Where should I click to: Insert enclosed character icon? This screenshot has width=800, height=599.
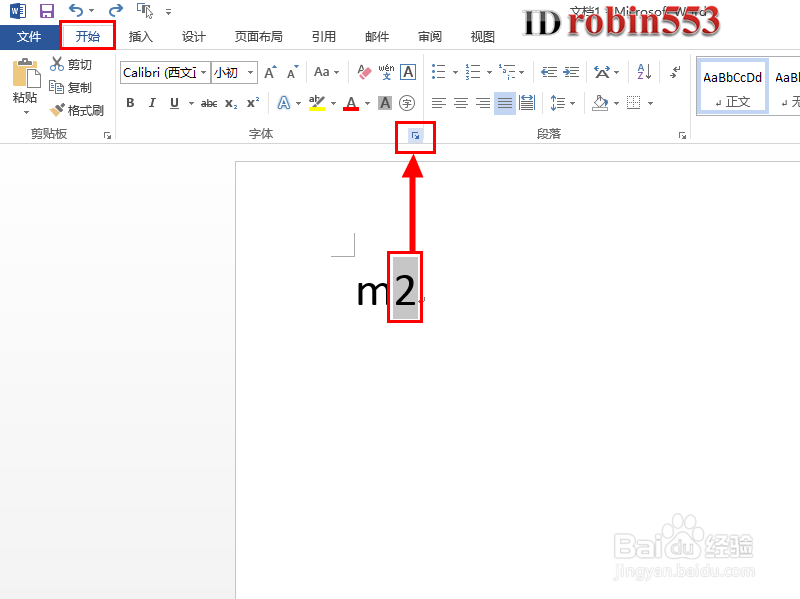pyautogui.click(x=407, y=103)
